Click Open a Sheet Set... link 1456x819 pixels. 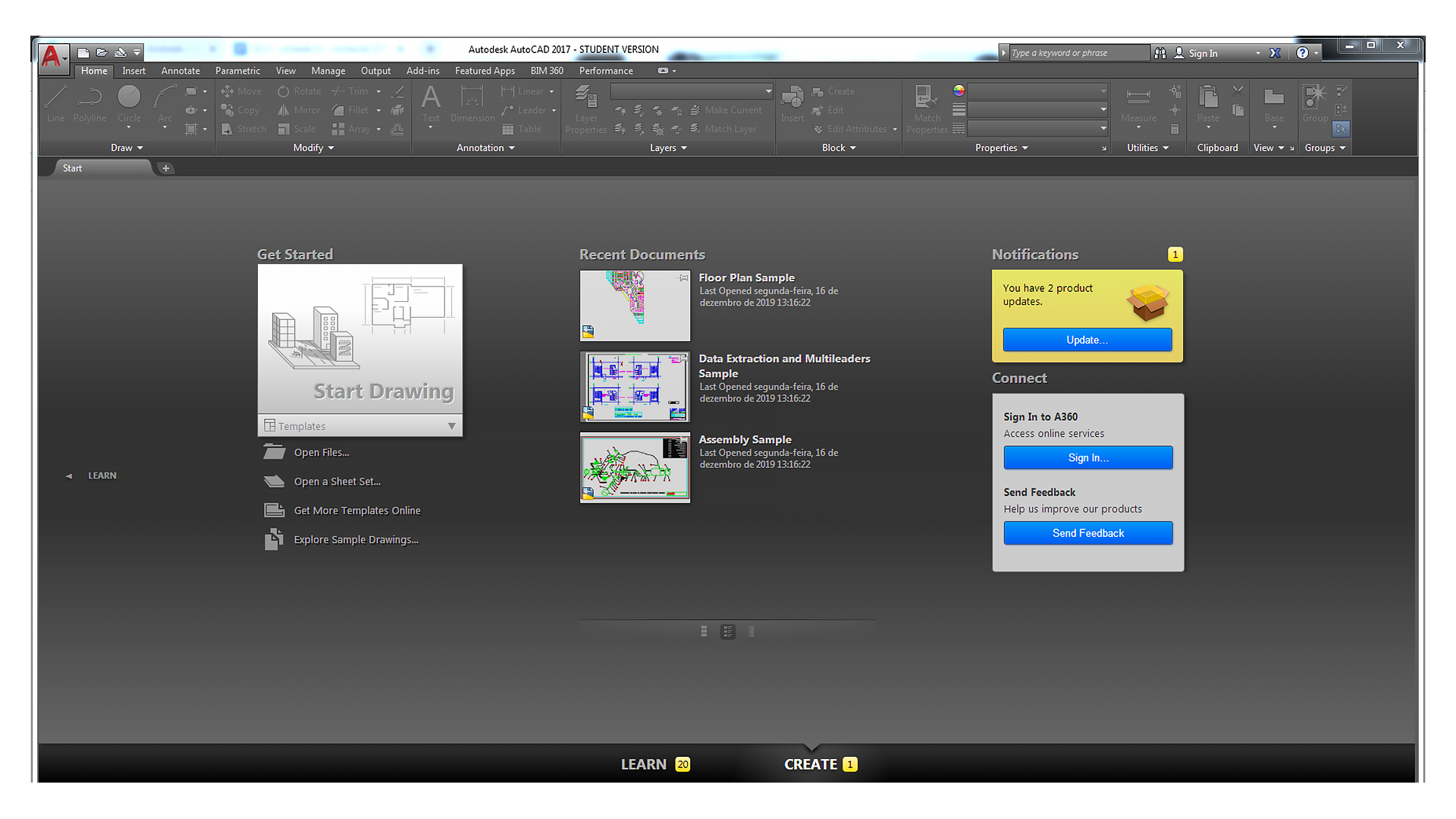337,482
